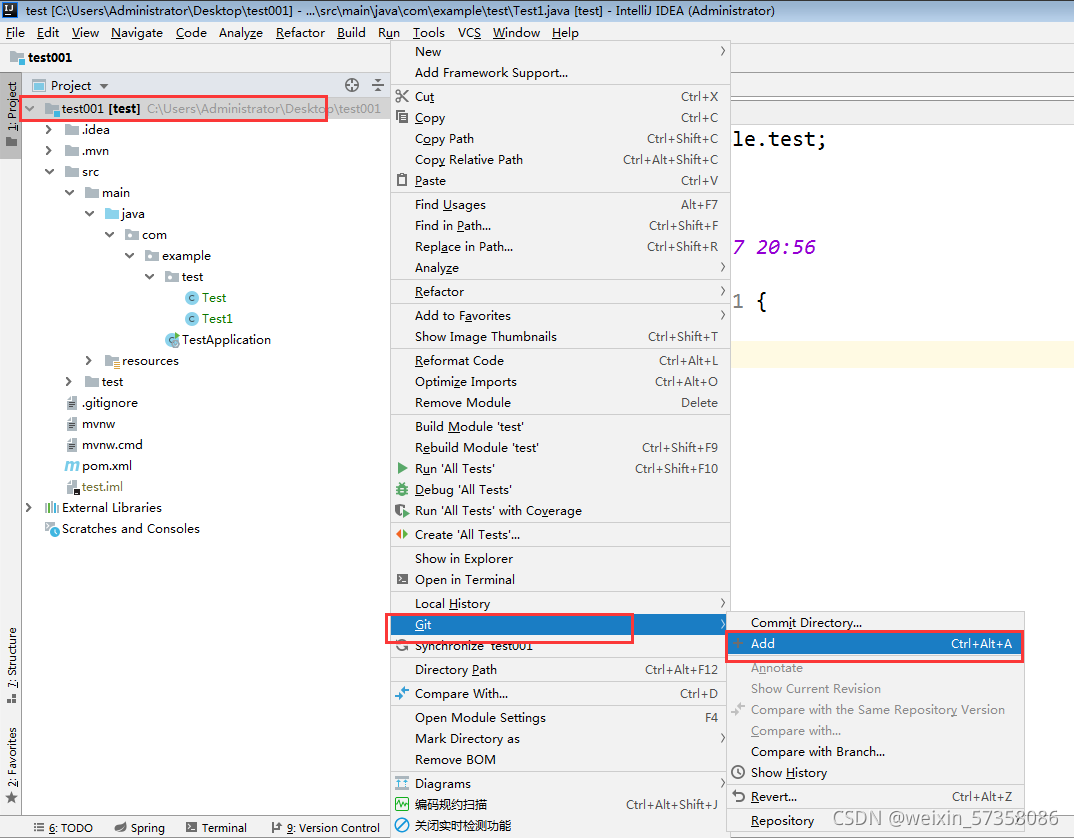
Task: Choose Commit Directory... in Git submenu
Action: click(x=875, y=622)
